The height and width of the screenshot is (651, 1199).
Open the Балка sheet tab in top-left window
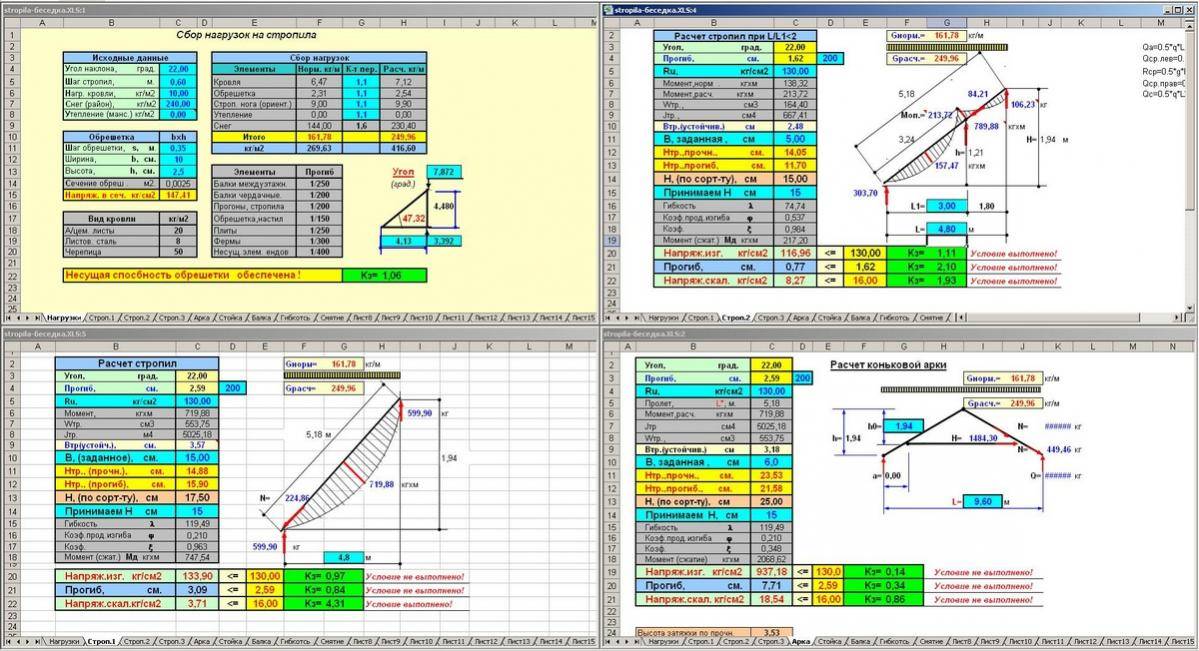260,318
